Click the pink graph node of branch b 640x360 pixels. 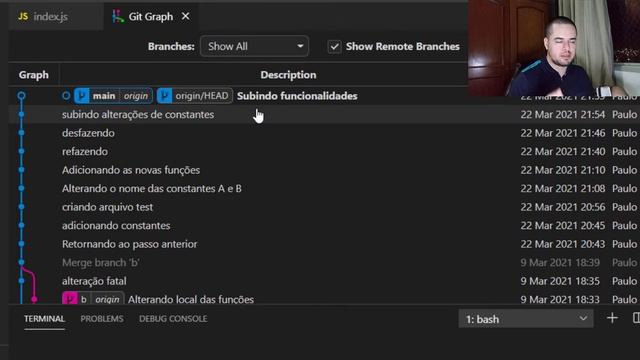[34, 300]
